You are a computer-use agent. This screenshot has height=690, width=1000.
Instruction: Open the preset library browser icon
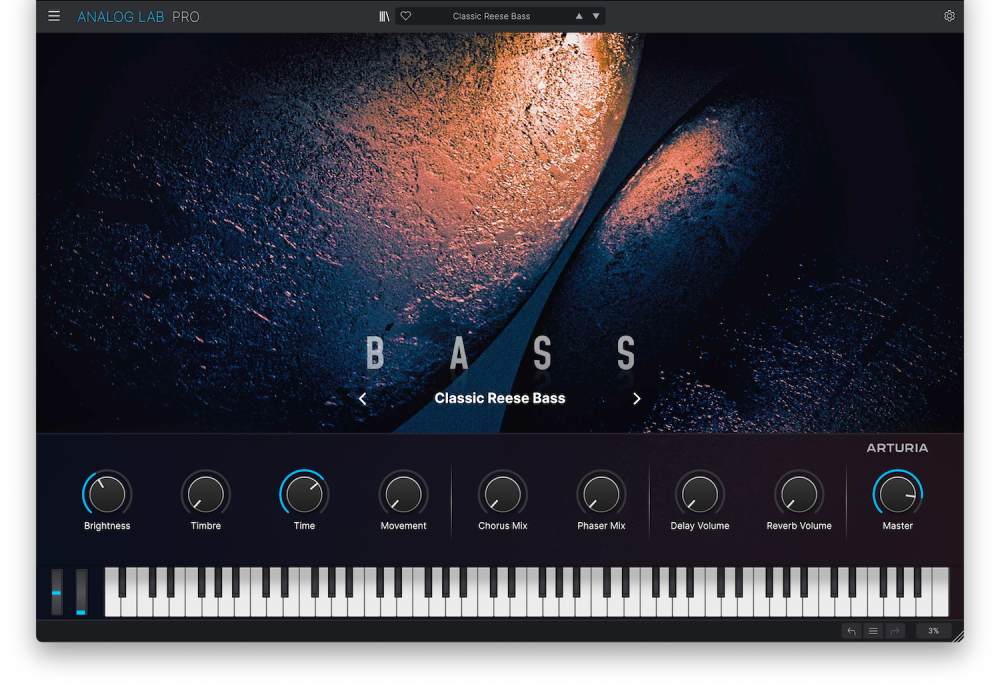coord(384,16)
